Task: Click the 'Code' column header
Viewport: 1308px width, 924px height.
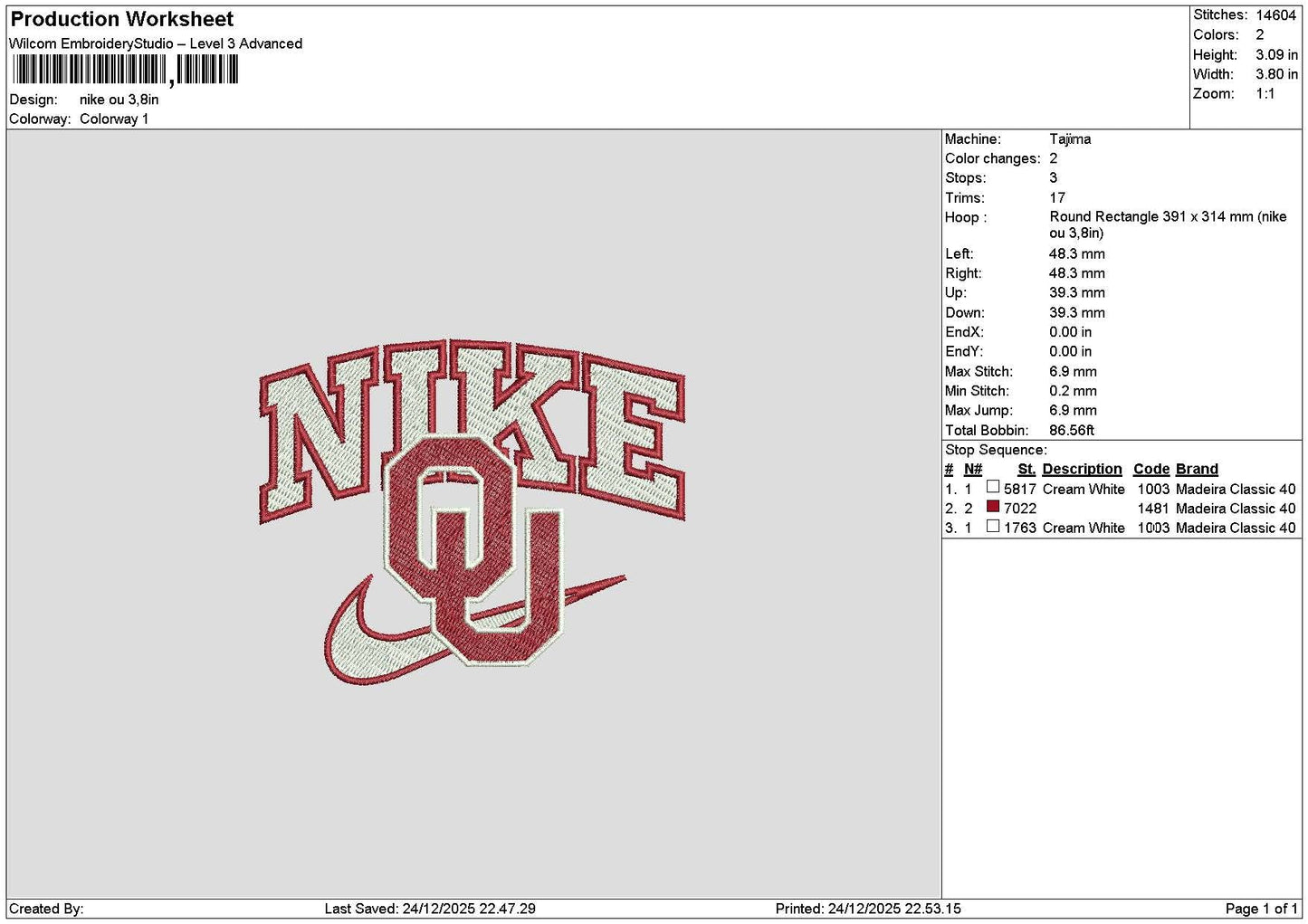Action: [1151, 469]
